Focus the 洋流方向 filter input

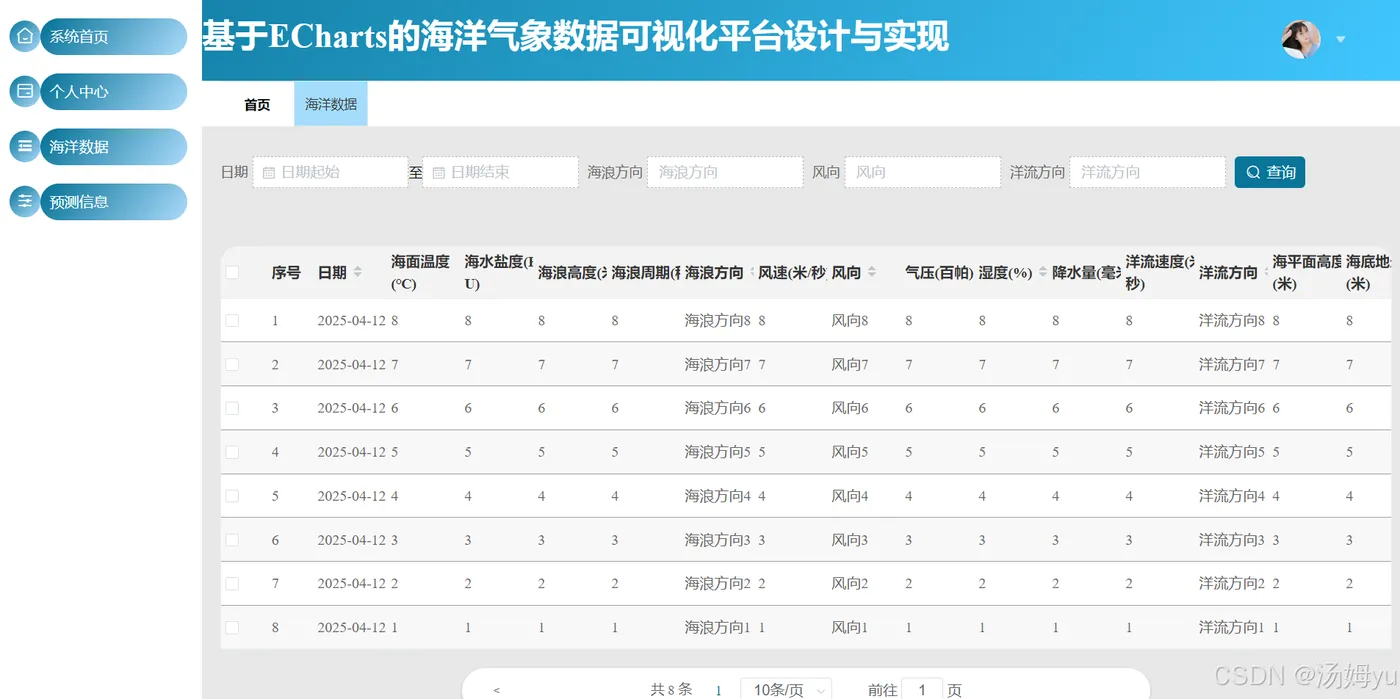(x=1147, y=172)
